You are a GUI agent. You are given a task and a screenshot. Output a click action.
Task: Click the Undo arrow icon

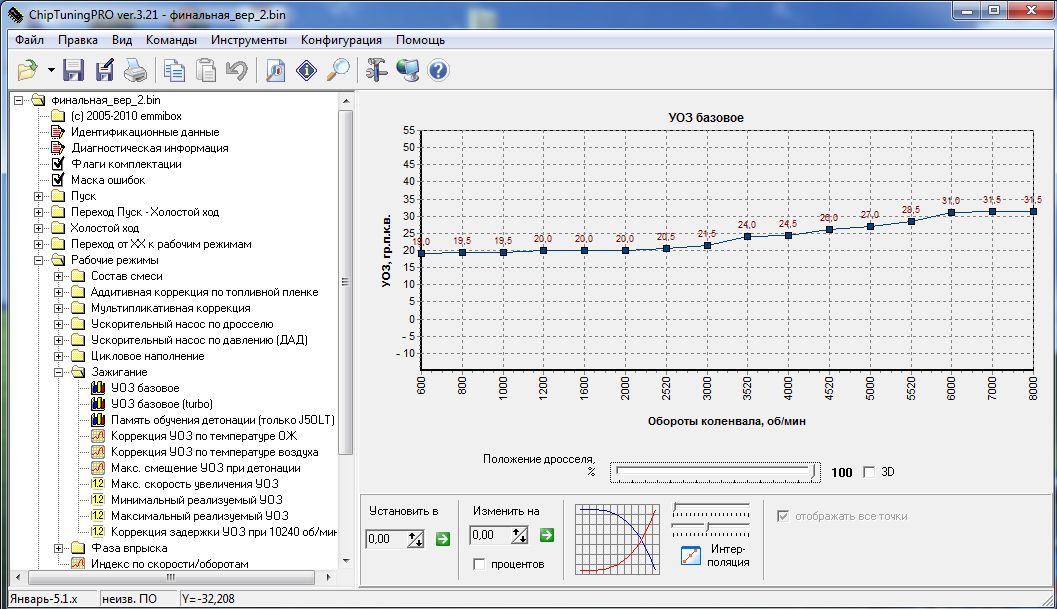[x=237, y=70]
